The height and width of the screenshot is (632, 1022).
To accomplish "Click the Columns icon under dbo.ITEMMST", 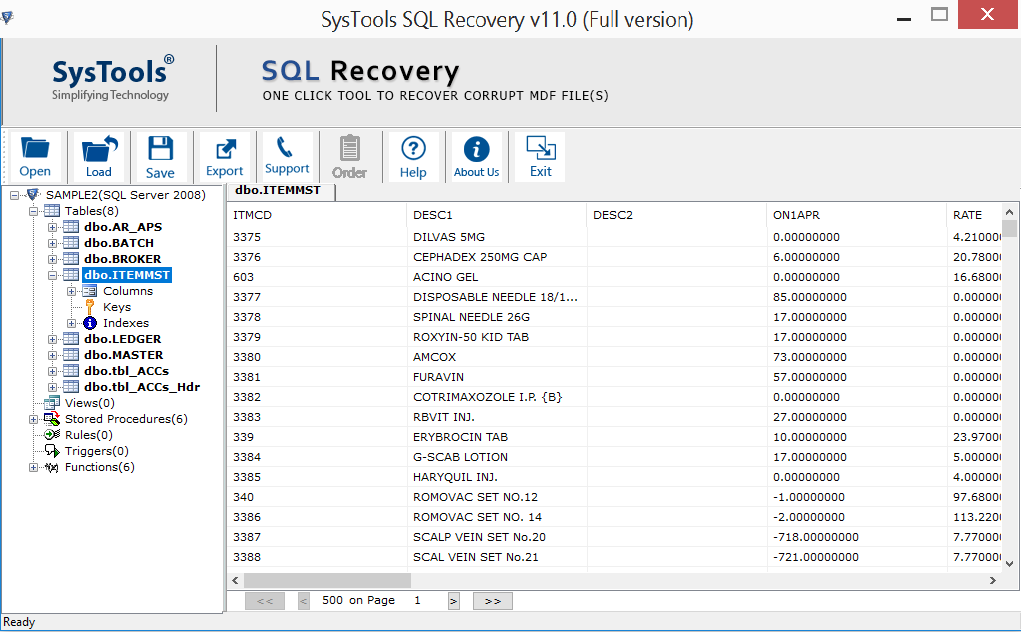I will [90, 291].
